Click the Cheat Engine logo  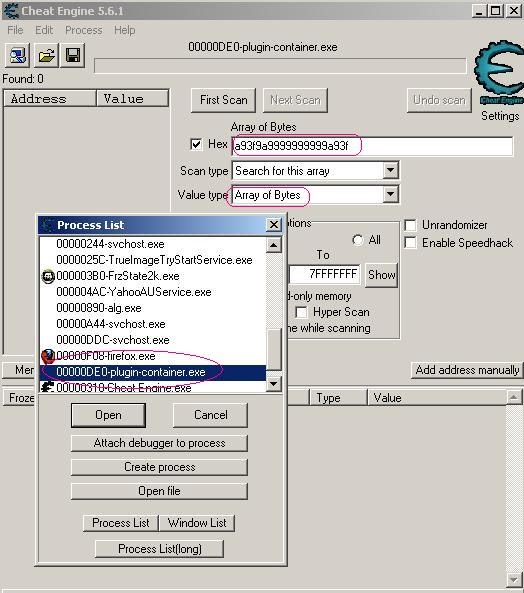(x=499, y=73)
